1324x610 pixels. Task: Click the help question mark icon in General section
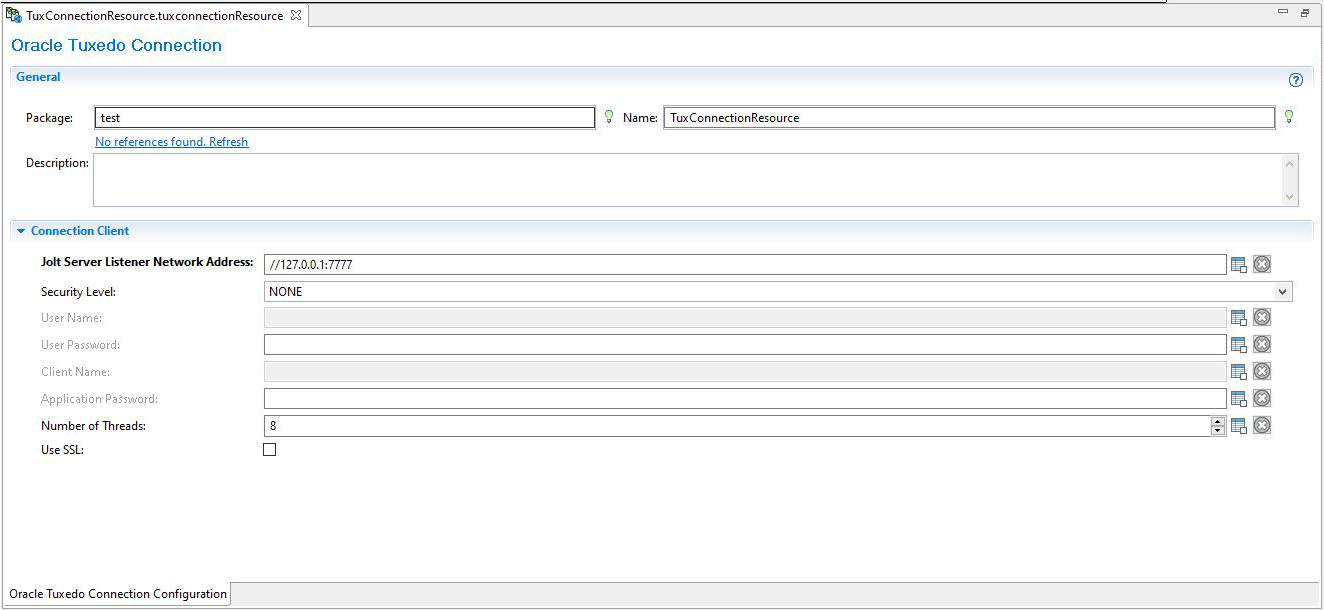click(x=1296, y=80)
